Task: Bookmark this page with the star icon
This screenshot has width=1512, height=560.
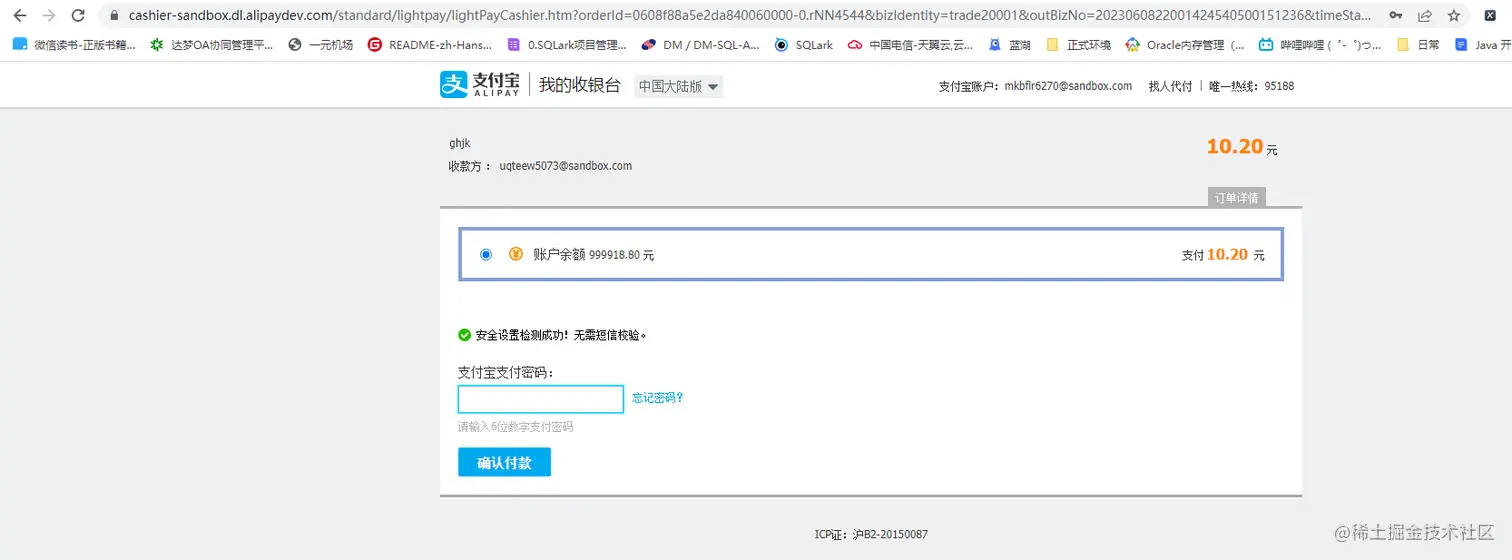Action: (1454, 16)
